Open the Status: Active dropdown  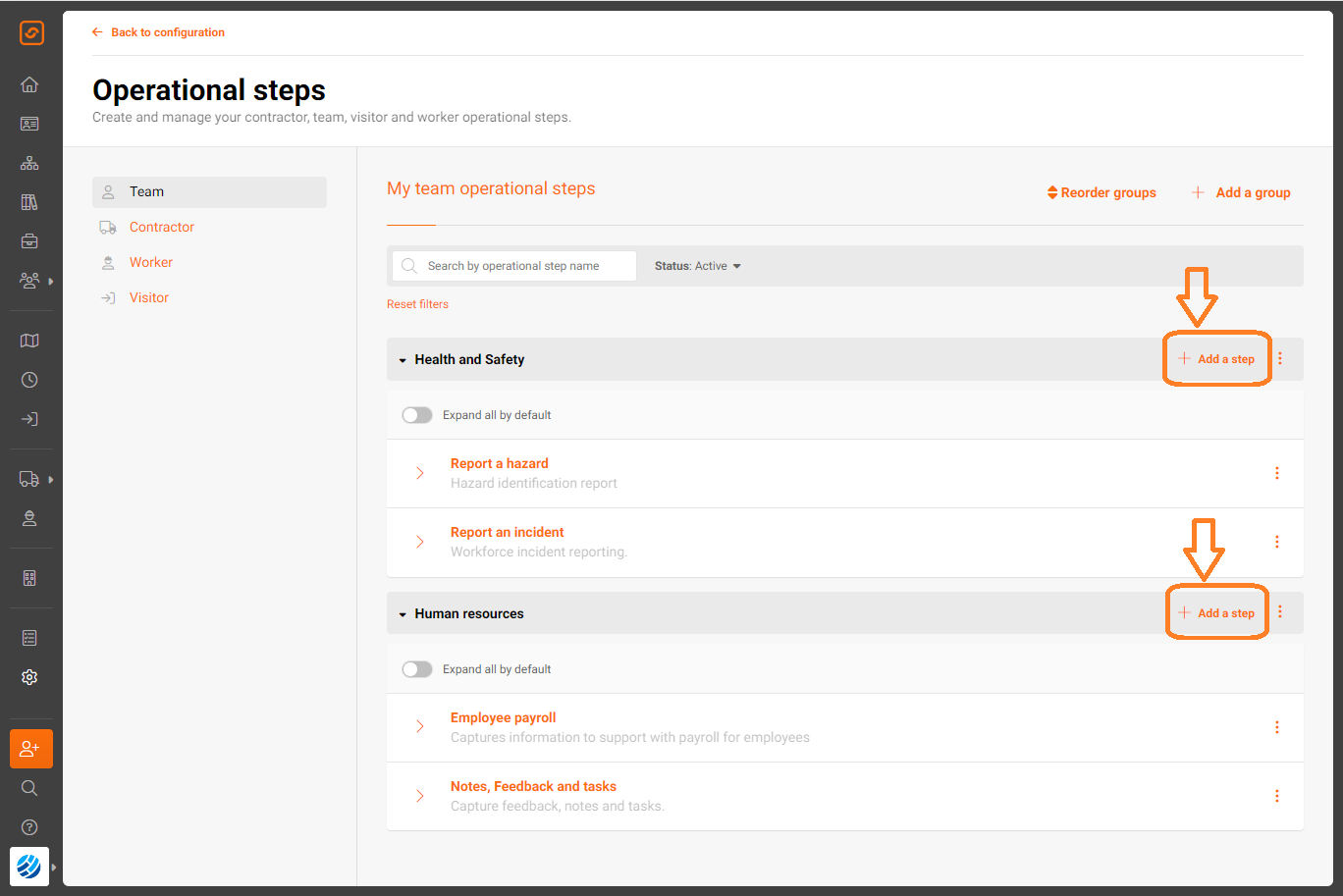698,266
